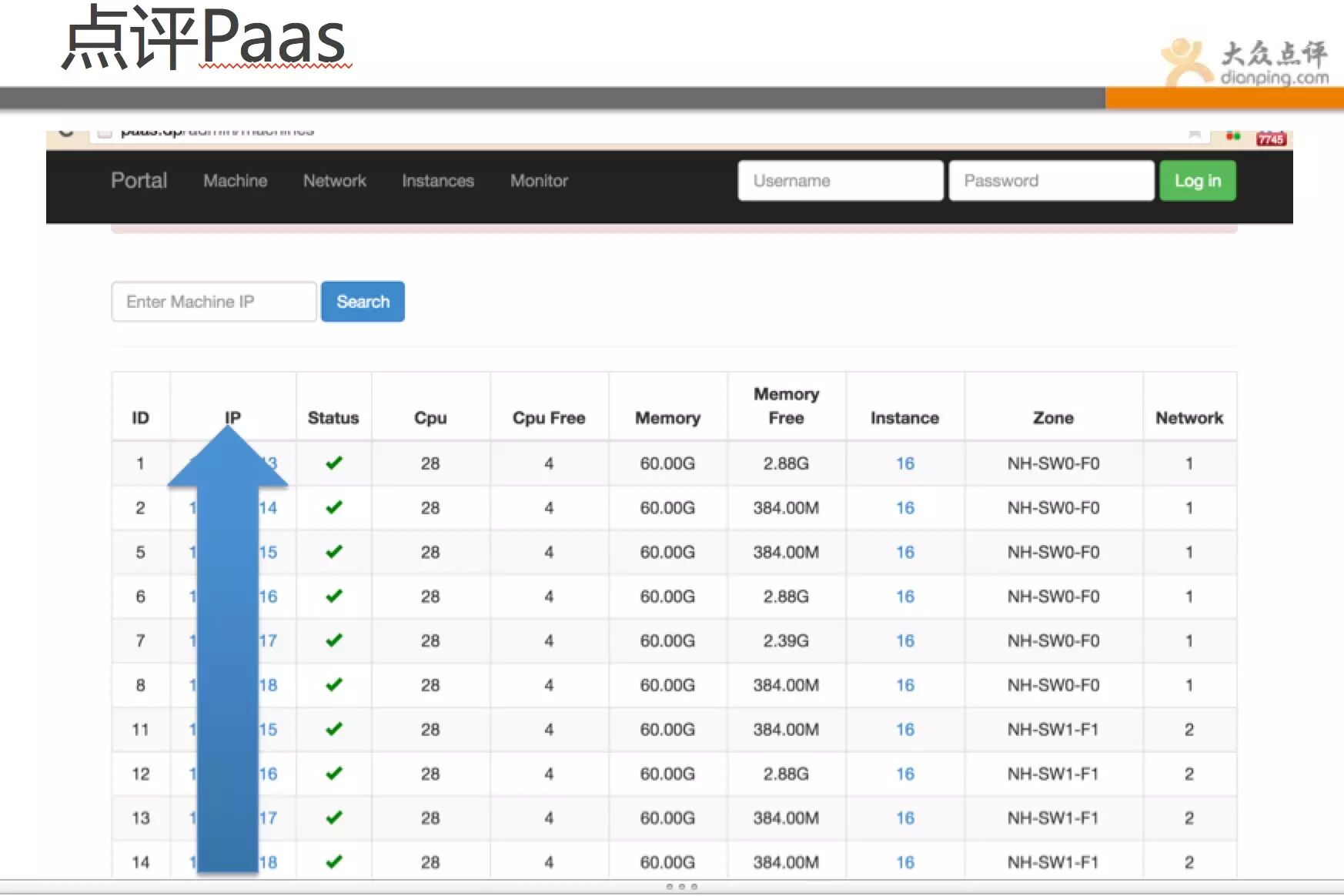Select zone NH-SW1-F1 in row ID 14
1344x896 pixels.
pos(1053,862)
